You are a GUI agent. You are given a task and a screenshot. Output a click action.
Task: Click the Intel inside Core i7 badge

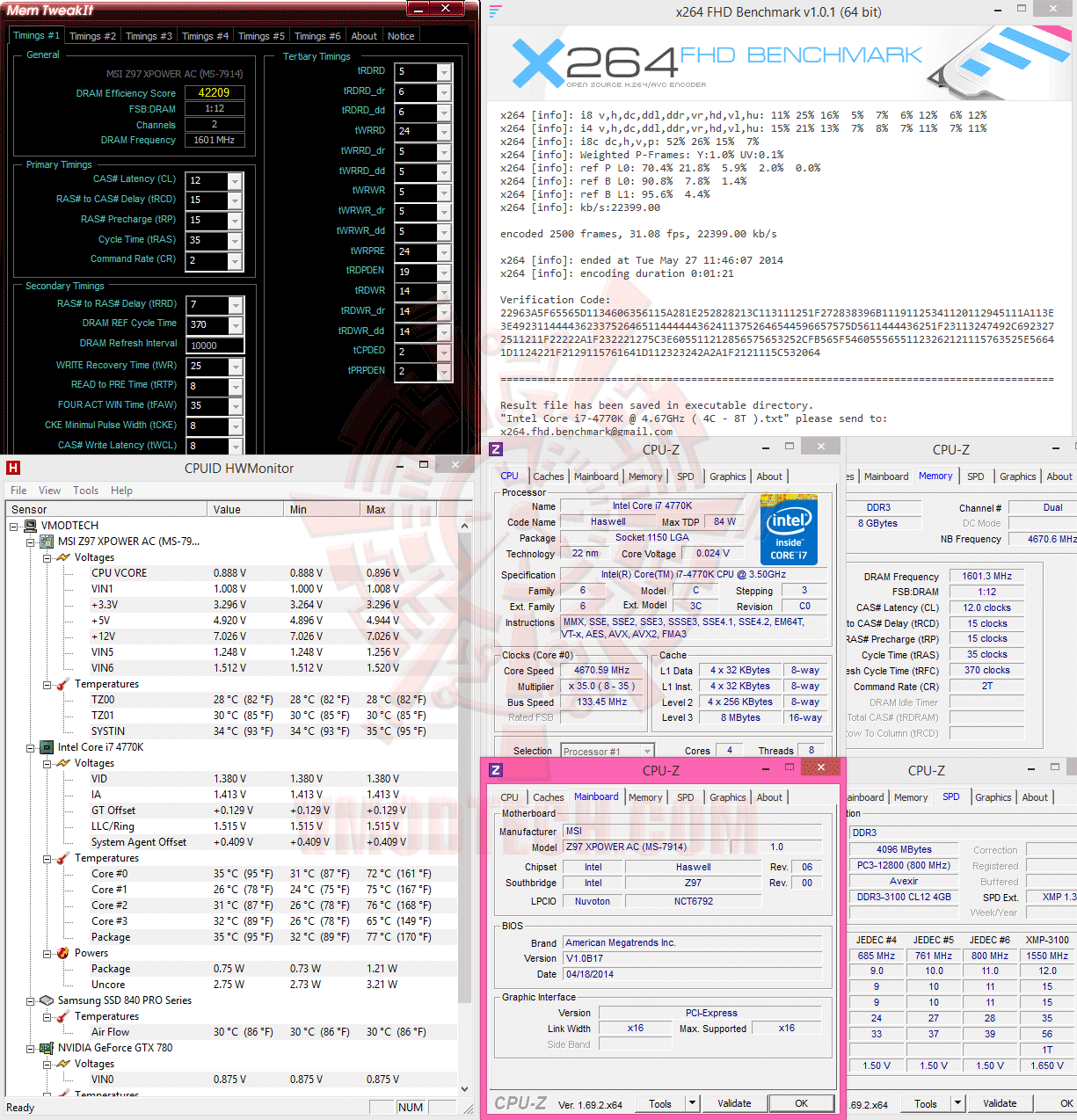coord(789,530)
